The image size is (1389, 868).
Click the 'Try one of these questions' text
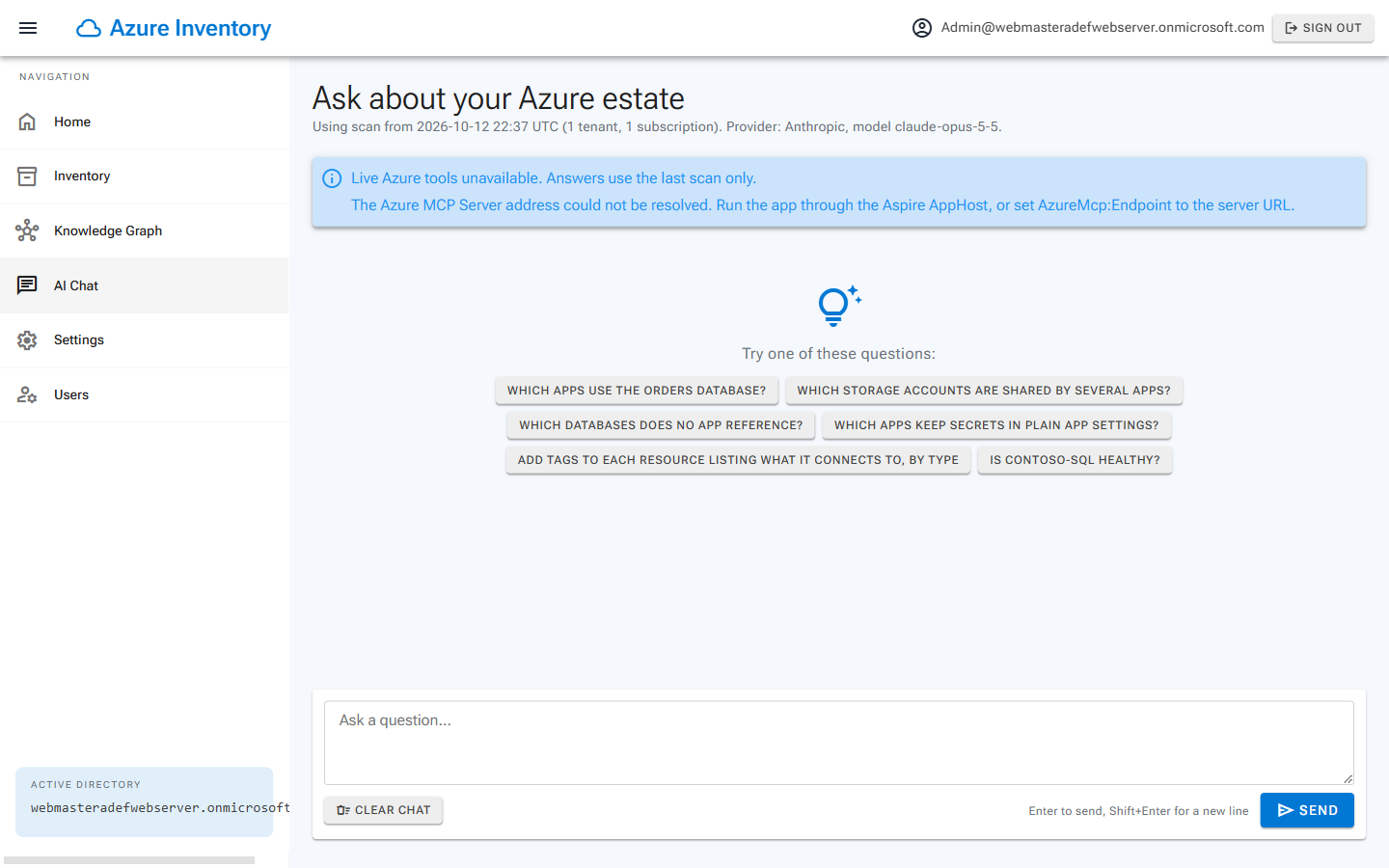pyautogui.click(x=839, y=354)
